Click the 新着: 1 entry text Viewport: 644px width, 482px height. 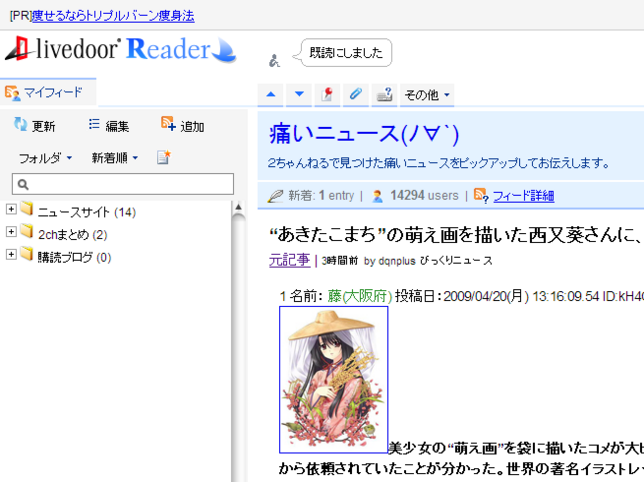321,195
